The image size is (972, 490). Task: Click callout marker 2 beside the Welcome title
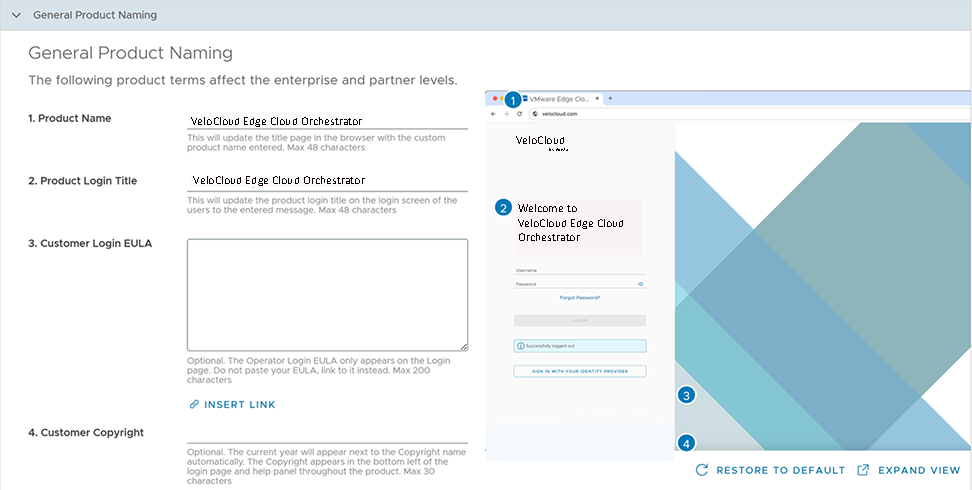pyautogui.click(x=503, y=208)
